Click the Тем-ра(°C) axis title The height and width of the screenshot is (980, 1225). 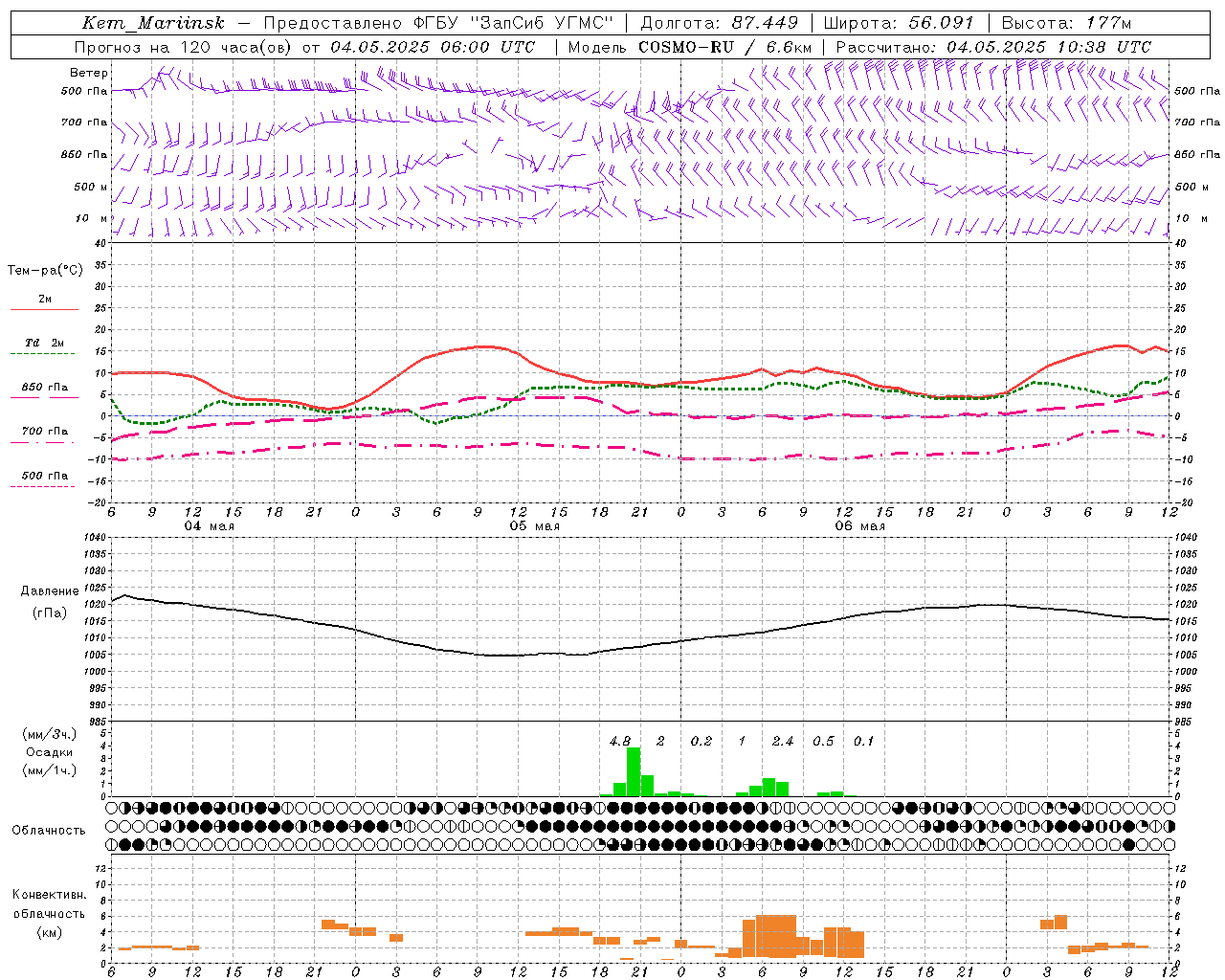45,271
